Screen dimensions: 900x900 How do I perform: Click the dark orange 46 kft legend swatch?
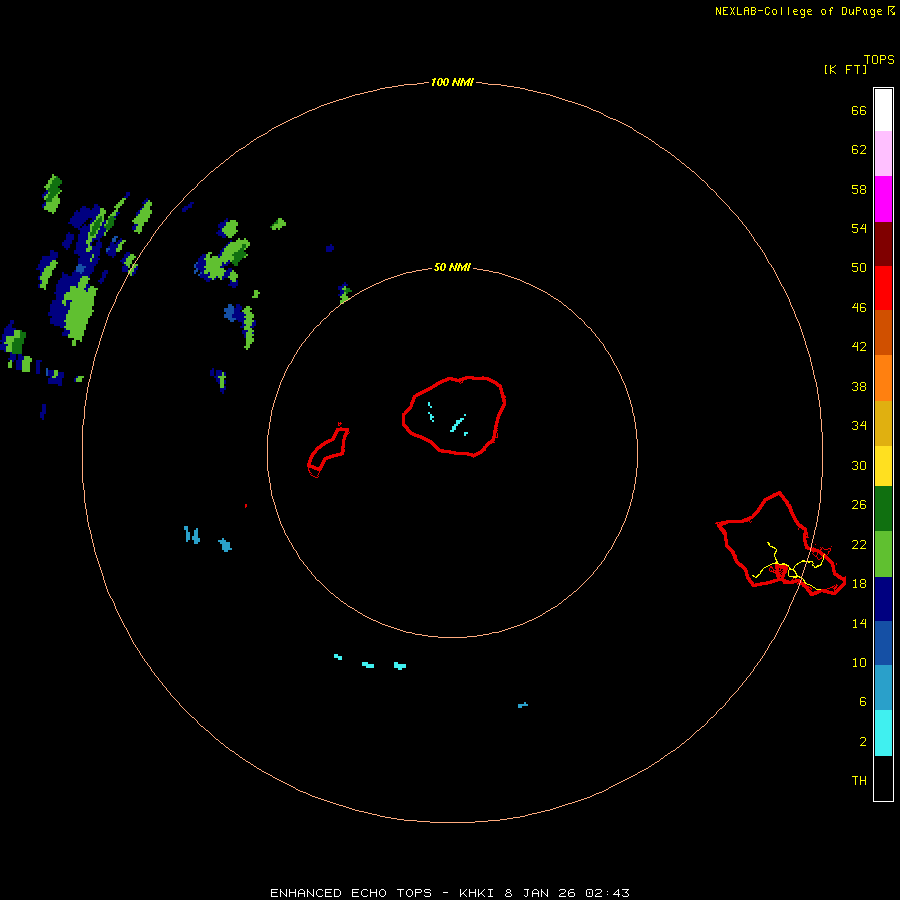click(x=883, y=332)
